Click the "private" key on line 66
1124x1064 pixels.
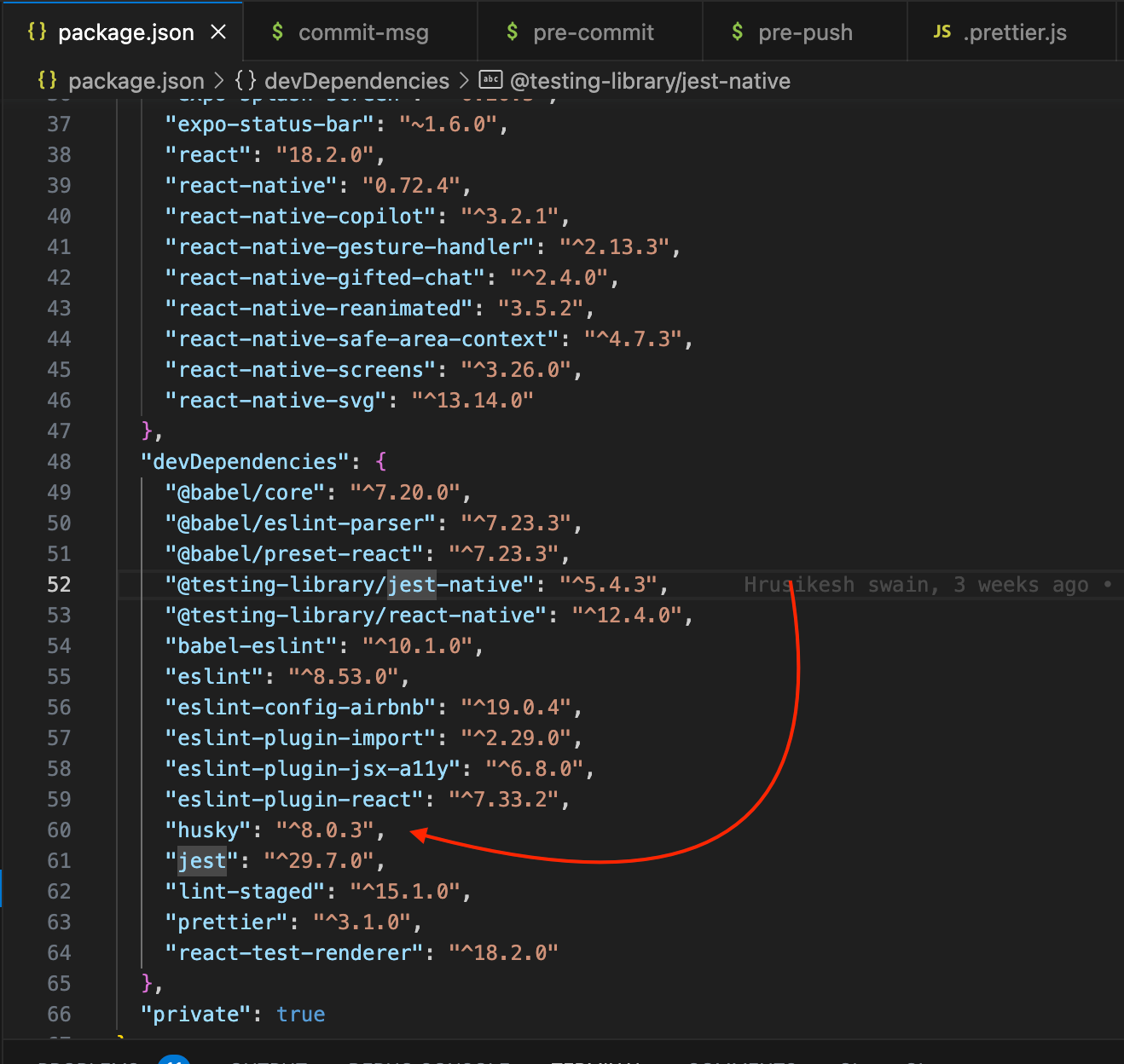click(x=196, y=1015)
